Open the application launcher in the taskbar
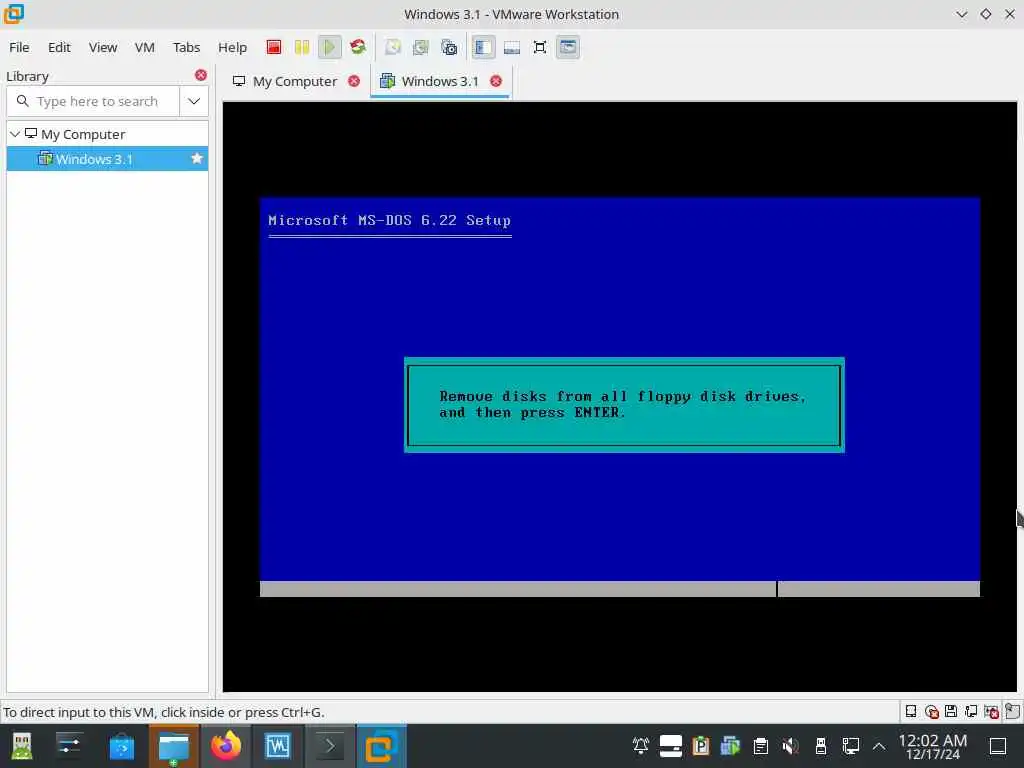Viewport: 1024px width, 768px height. click(x=22, y=746)
